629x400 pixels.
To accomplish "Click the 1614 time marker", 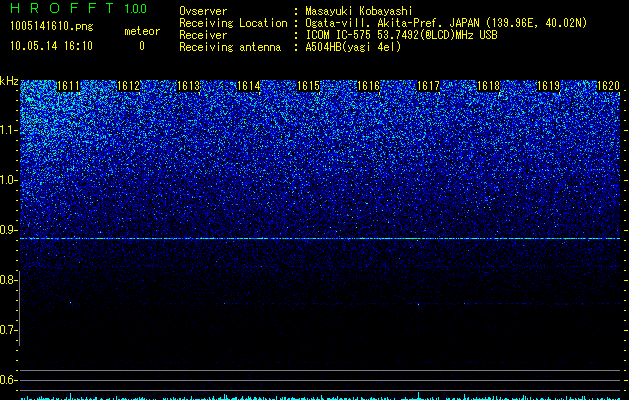I will pos(249,86).
